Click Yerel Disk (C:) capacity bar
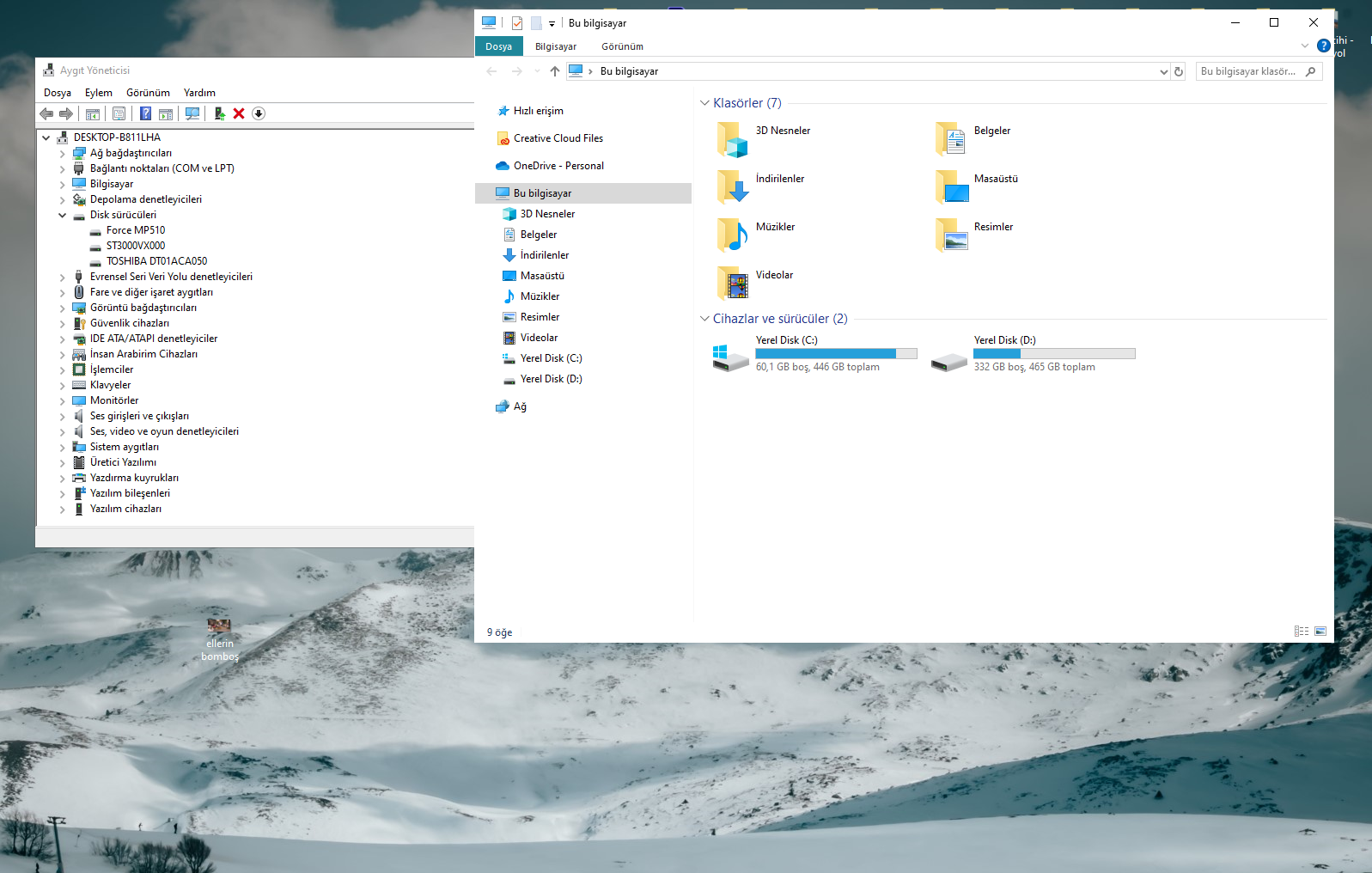The height and width of the screenshot is (873, 1372). click(836, 353)
